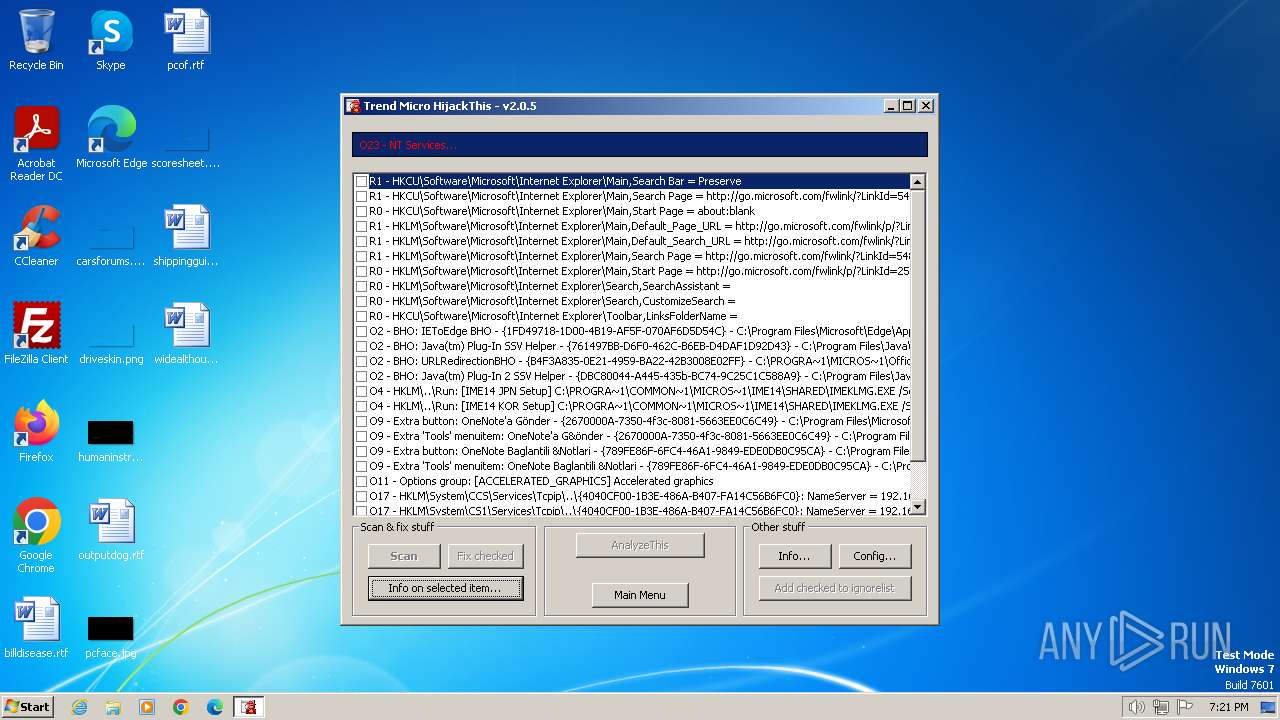Launch Firefox from the desktop

tap(36, 431)
